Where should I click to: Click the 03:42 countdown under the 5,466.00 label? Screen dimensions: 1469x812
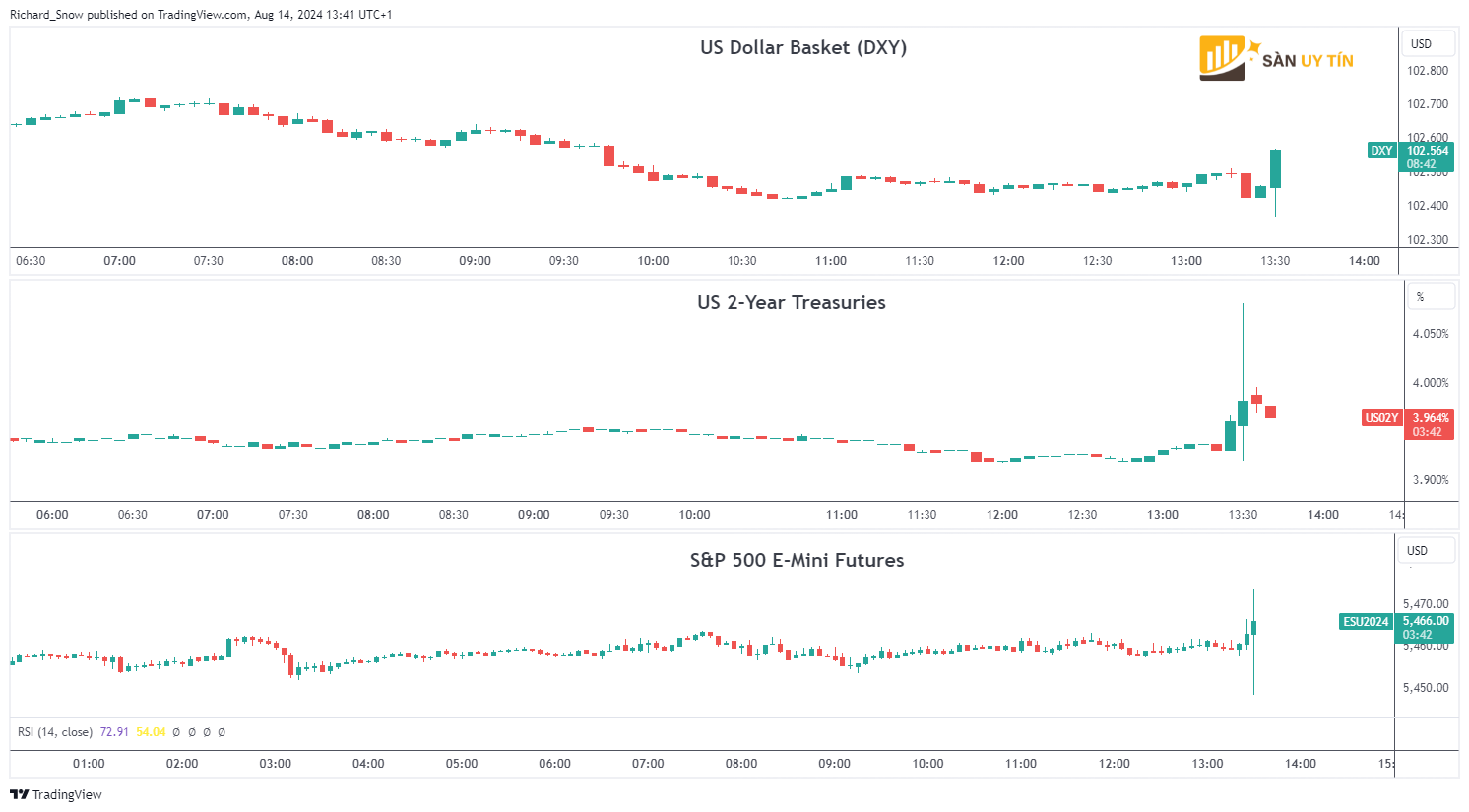point(1418,635)
